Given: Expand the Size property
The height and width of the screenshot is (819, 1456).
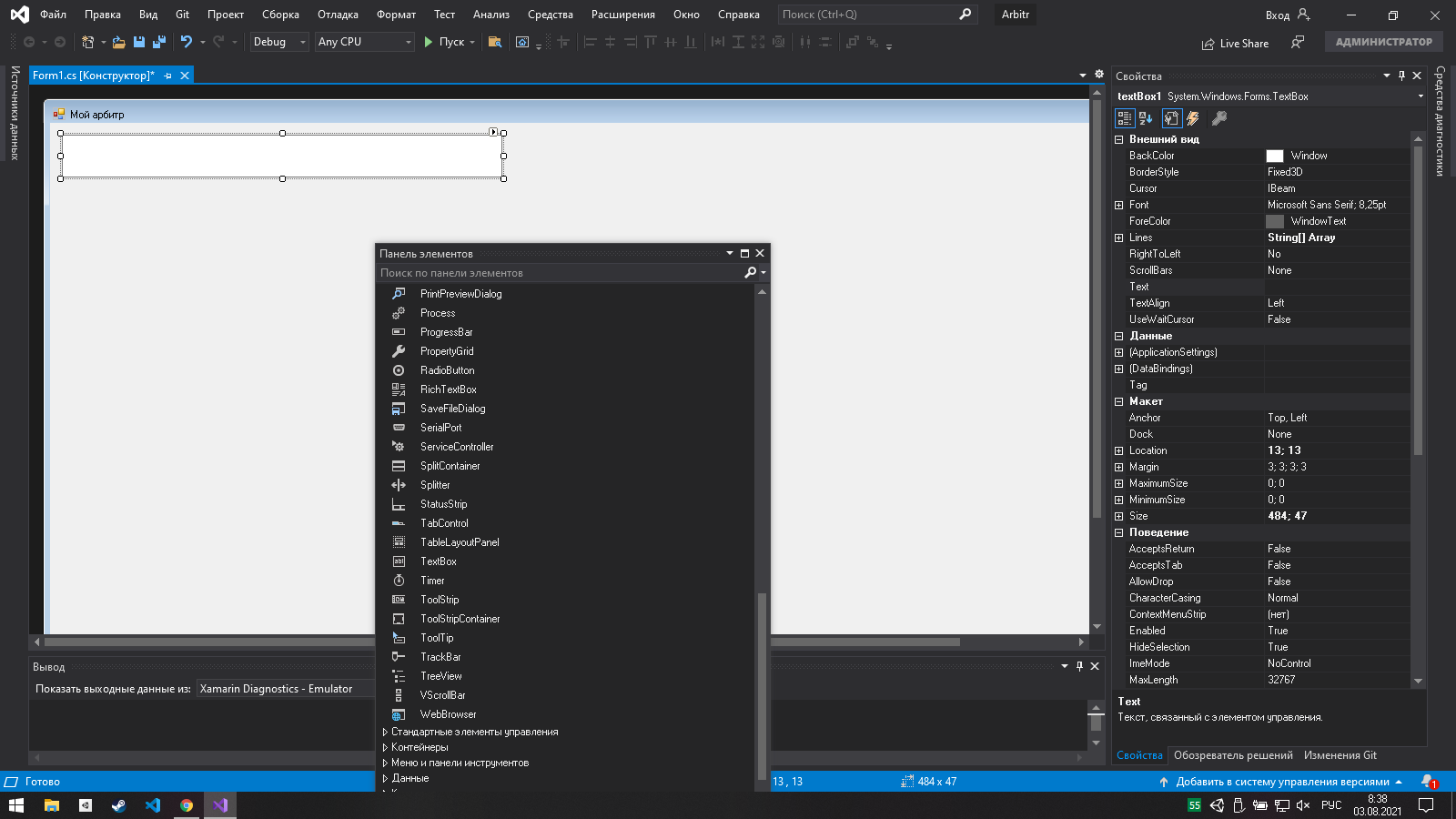Looking at the screenshot, I should 1119,516.
